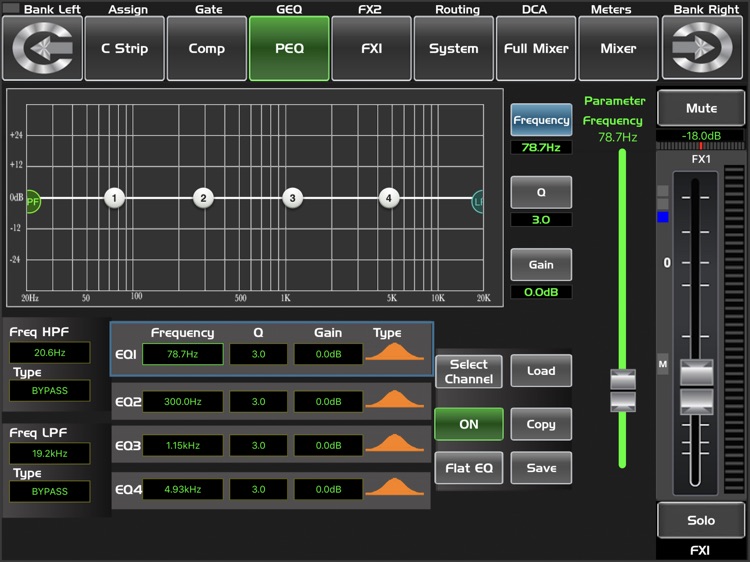Screen dimensions: 750x562
Task: Click the Save preset button
Action: click(x=541, y=468)
